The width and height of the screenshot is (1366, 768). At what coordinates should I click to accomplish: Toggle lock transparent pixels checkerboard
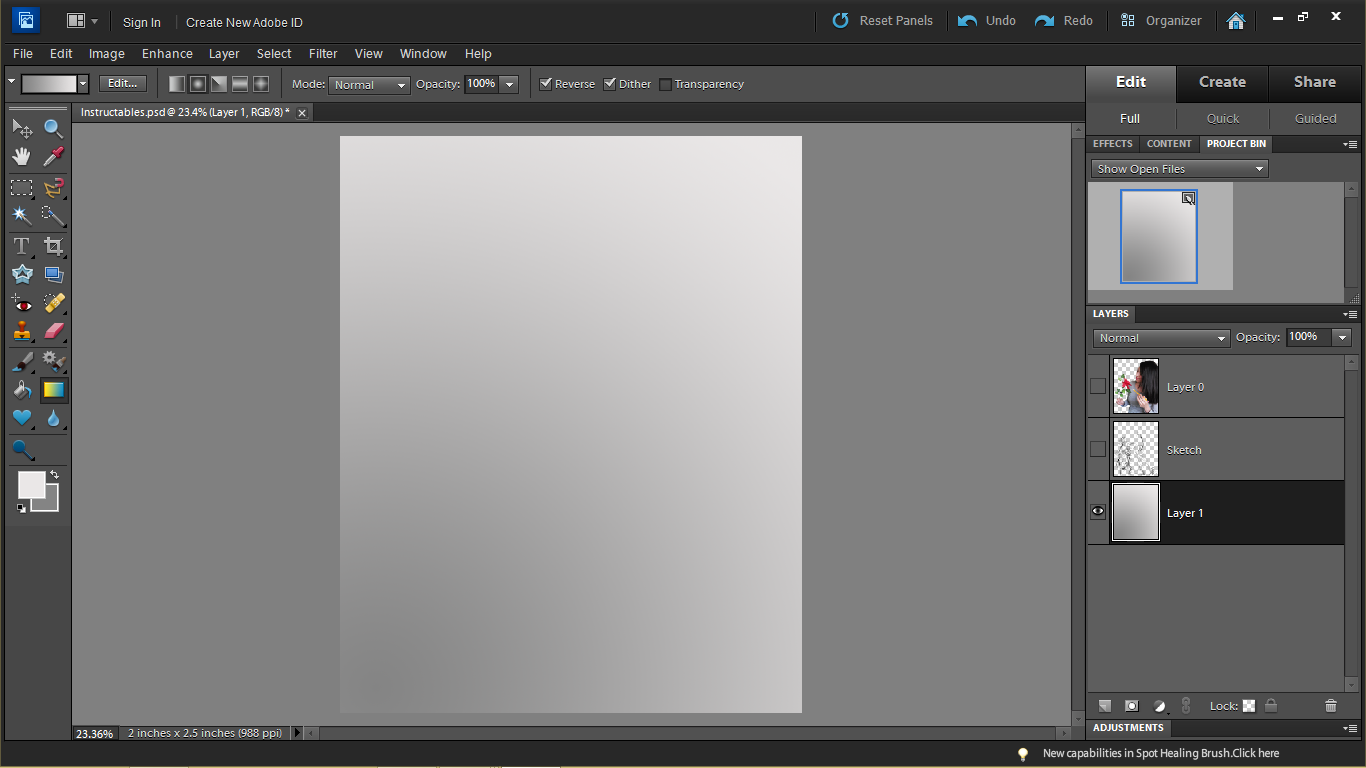pos(1249,706)
